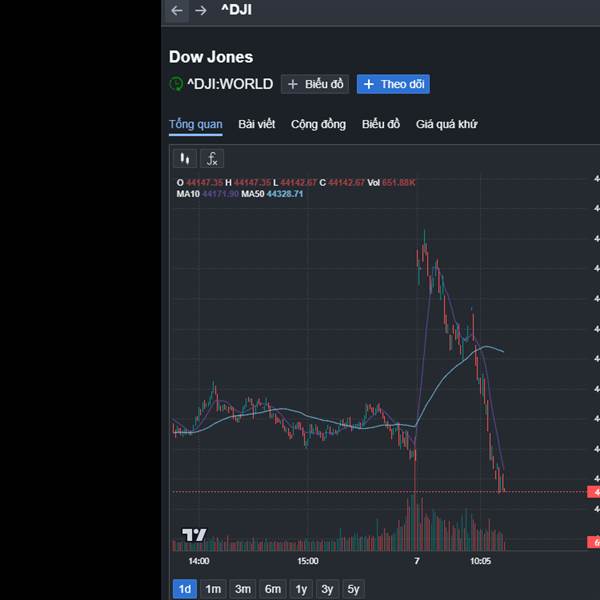Select the 5y time range
The image size is (600, 600).
(x=353, y=589)
